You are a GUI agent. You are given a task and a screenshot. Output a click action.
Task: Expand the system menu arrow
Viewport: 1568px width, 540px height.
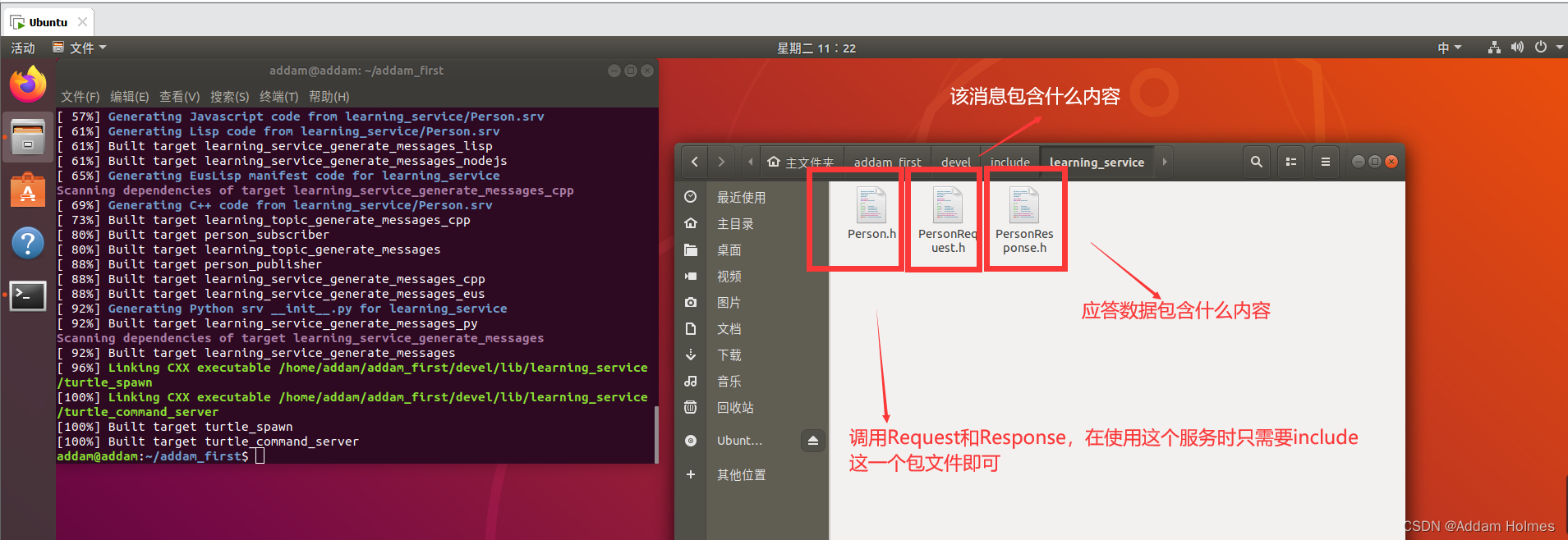click(x=1559, y=48)
